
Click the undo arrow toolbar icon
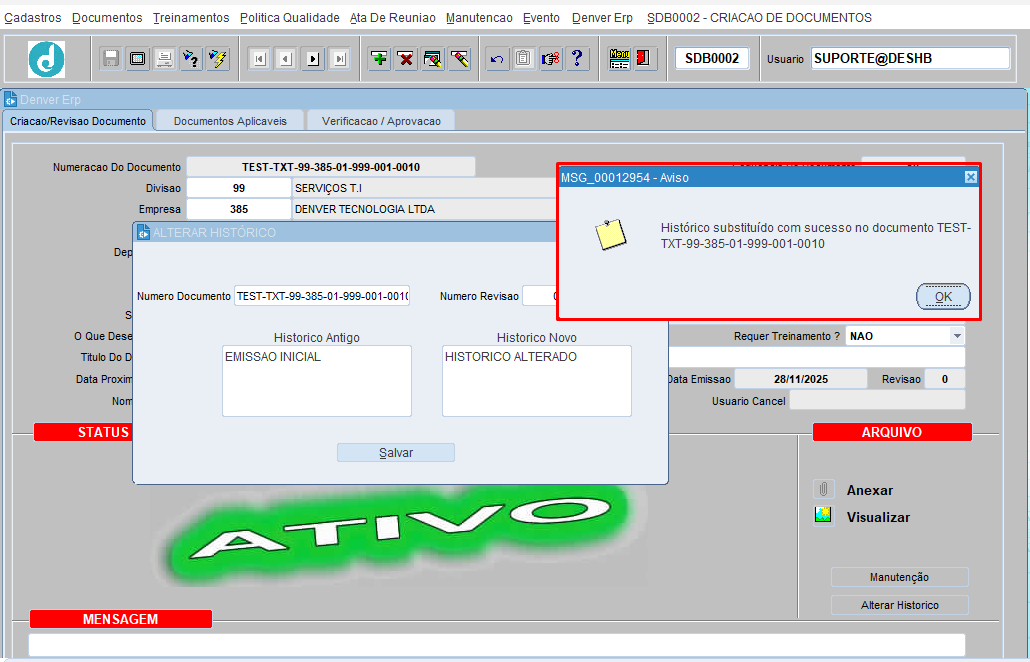(497, 59)
